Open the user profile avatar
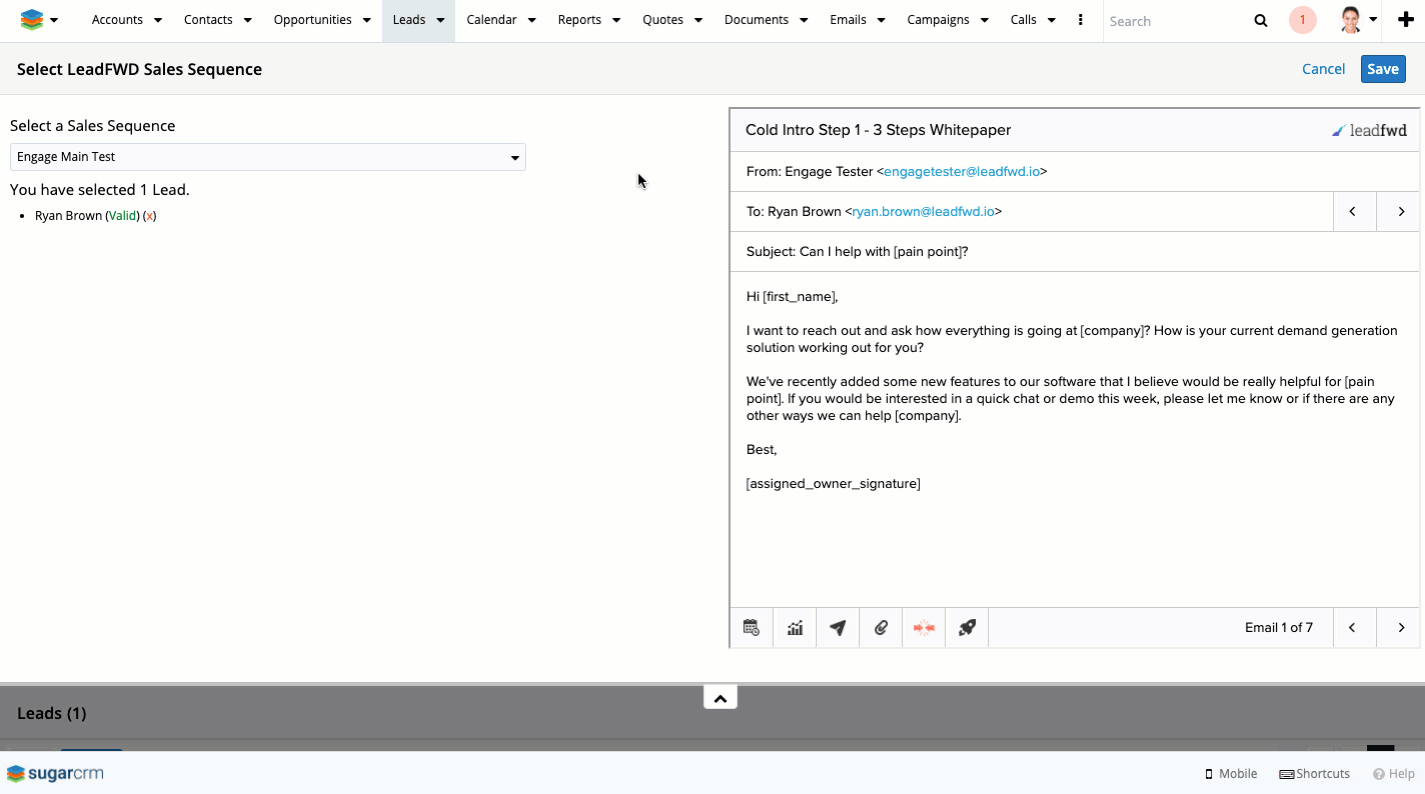This screenshot has width=1425, height=794. 1350,20
